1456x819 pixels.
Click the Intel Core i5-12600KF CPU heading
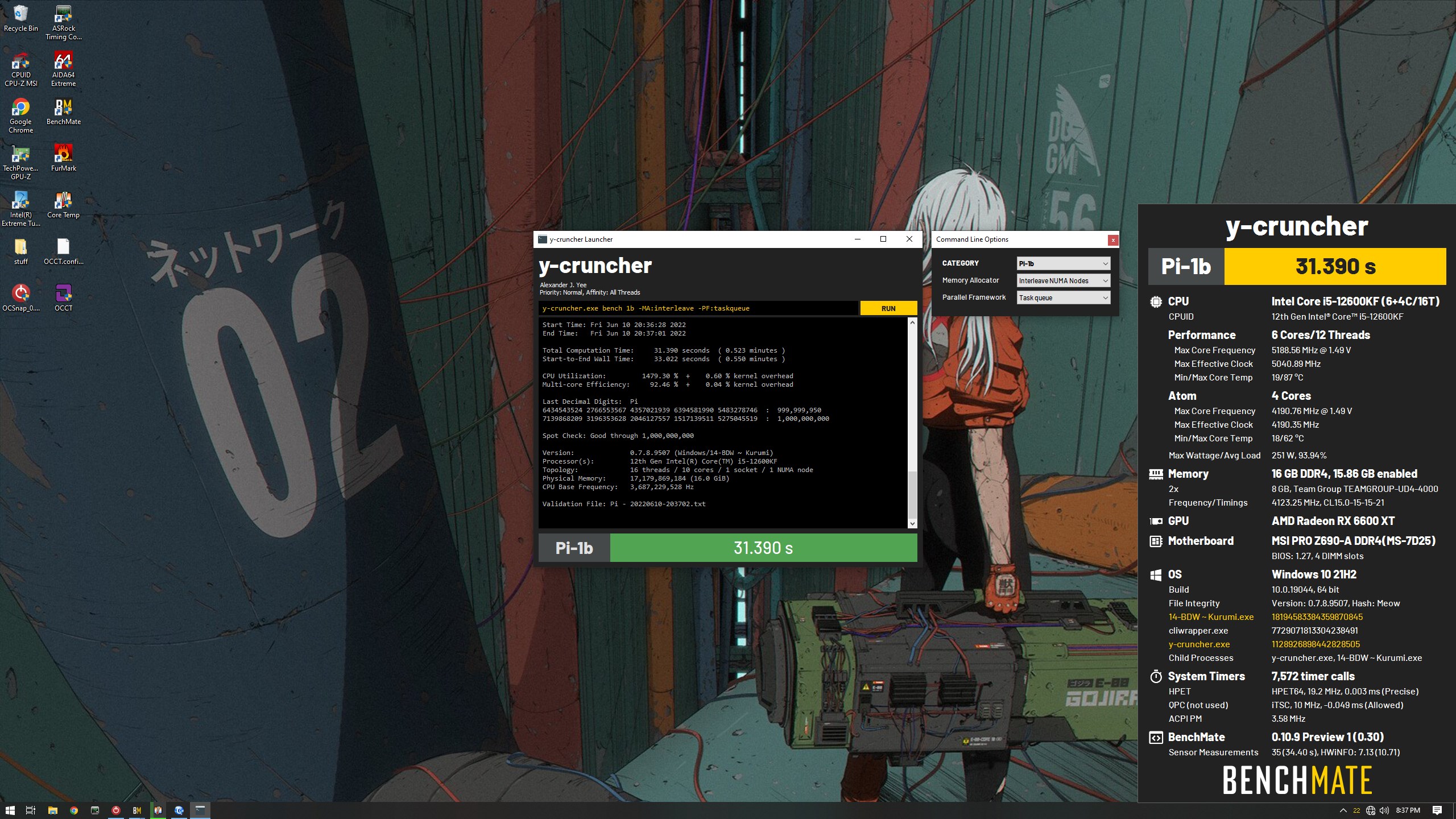tap(1355, 301)
